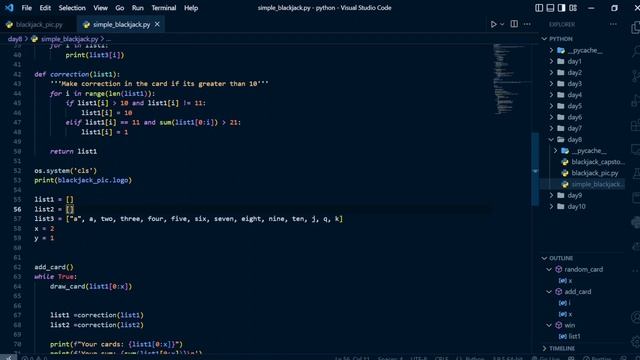Screen dimensions: 640x360
Task: Open blackjack_pic.py in Explorer tree
Action: (x=594, y=173)
